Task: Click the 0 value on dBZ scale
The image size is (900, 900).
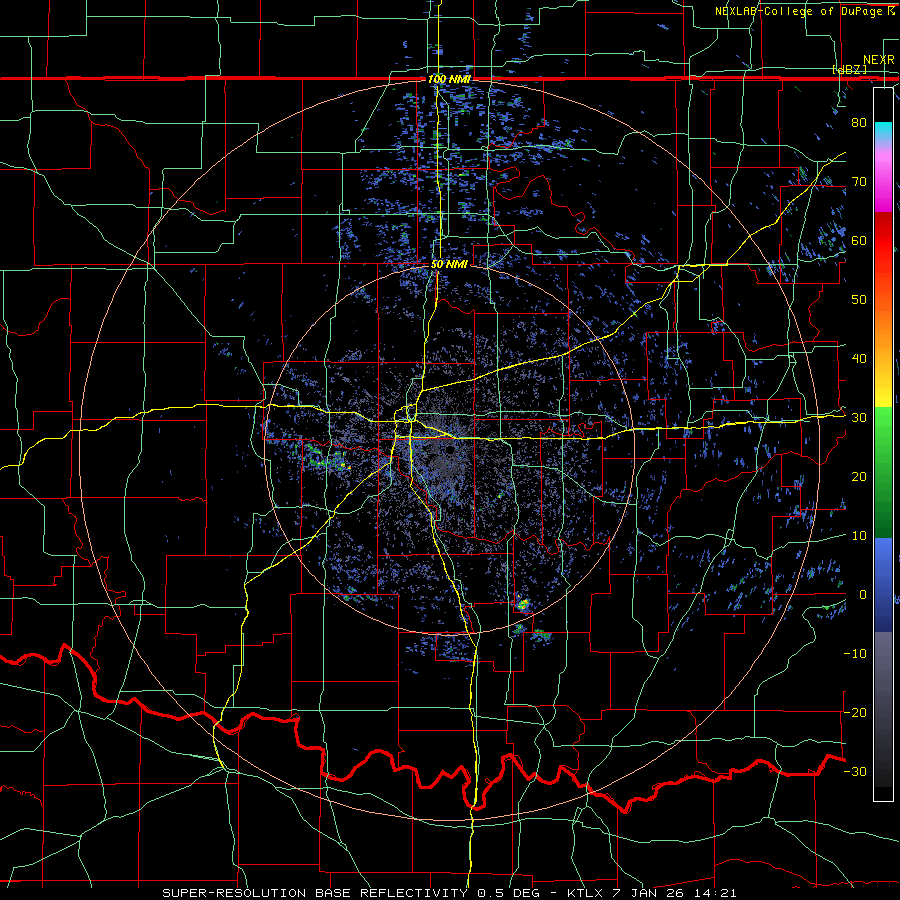Action: click(x=863, y=595)
